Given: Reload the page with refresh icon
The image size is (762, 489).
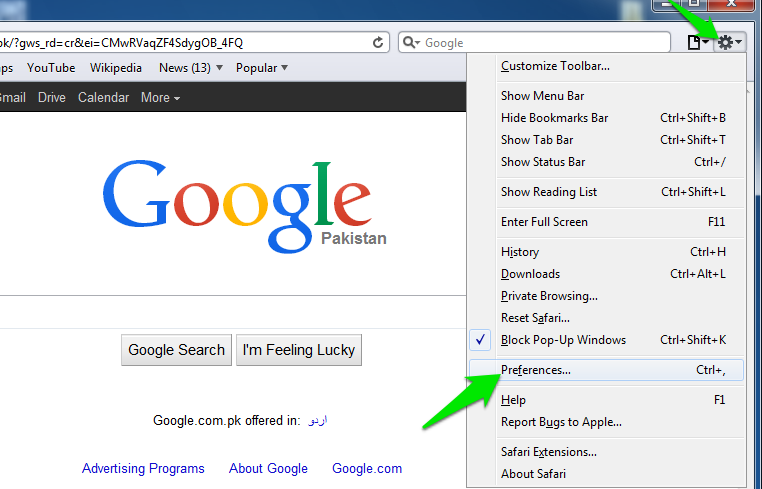Looking at the screenshot, I should (x=378, y=43).
